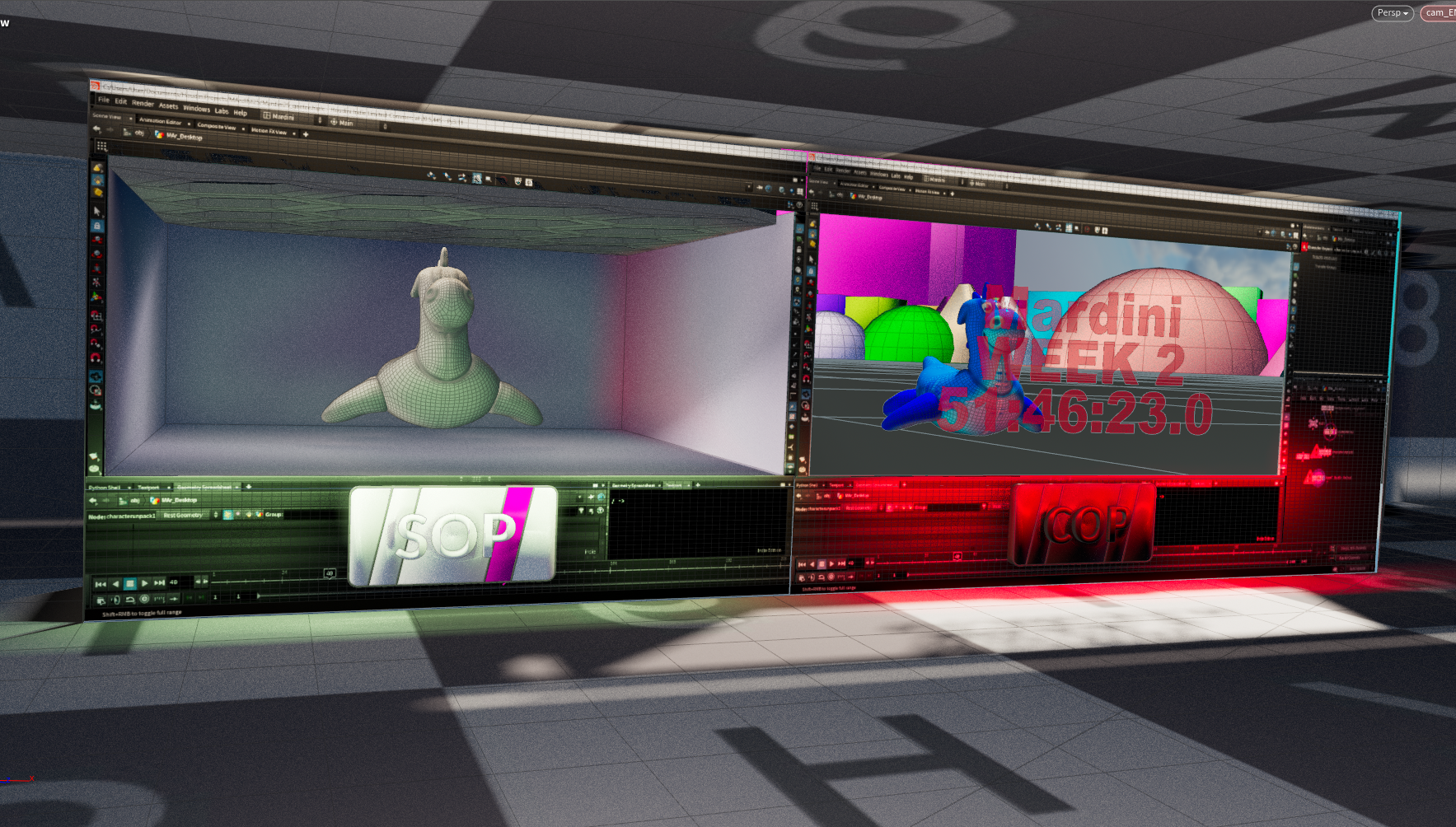Click second icon in left viewport's top icon row

pos(447,175)
